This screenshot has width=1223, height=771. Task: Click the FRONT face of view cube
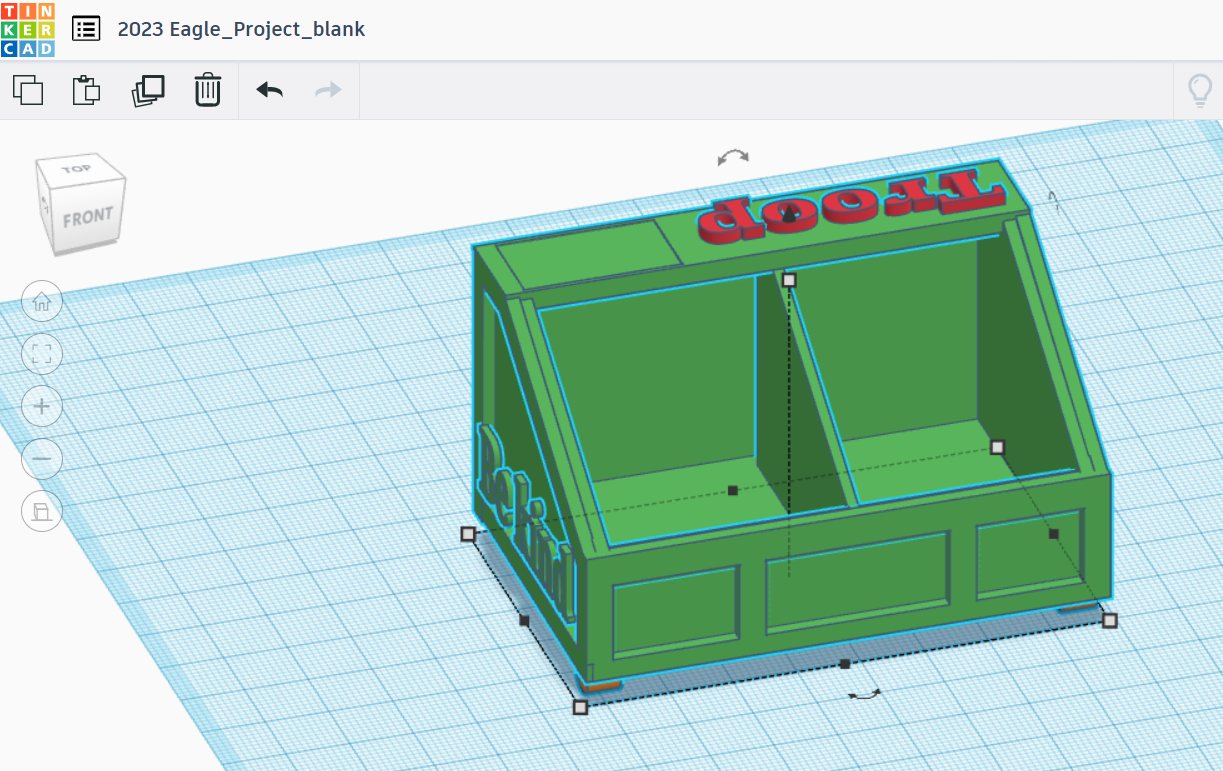[86, 216]
